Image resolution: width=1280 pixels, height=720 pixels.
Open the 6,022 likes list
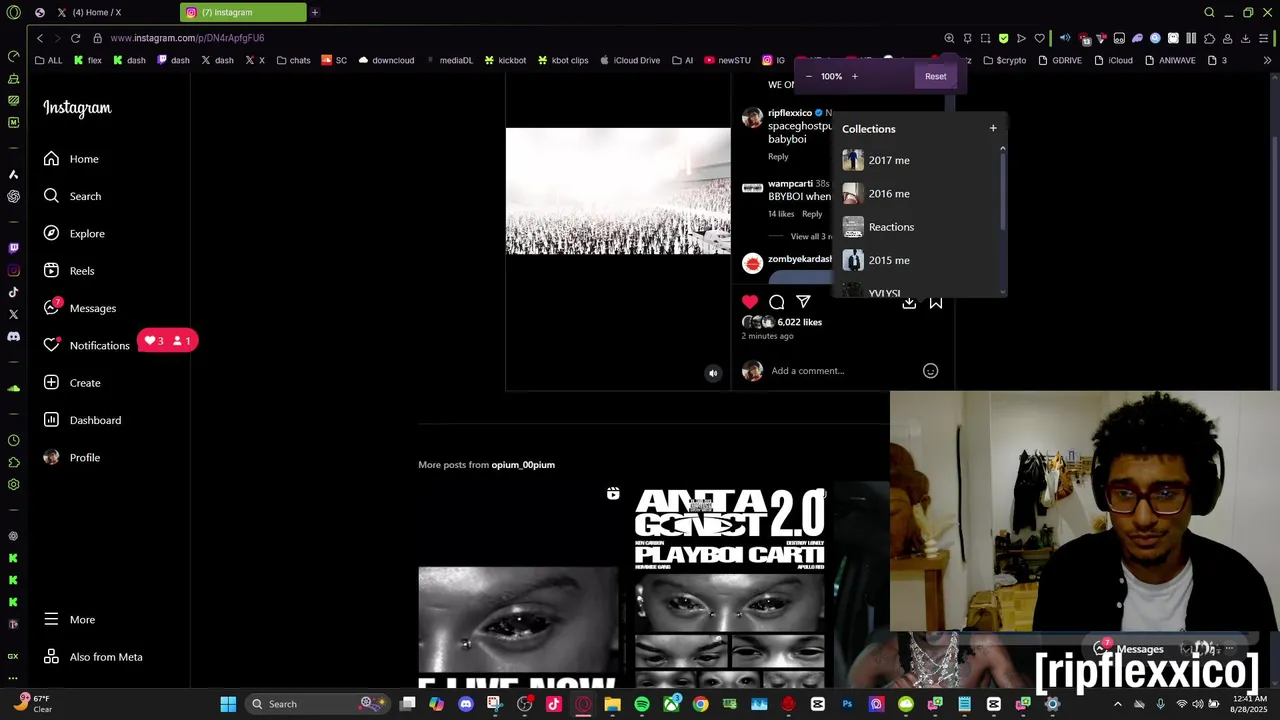coord(799,322)
